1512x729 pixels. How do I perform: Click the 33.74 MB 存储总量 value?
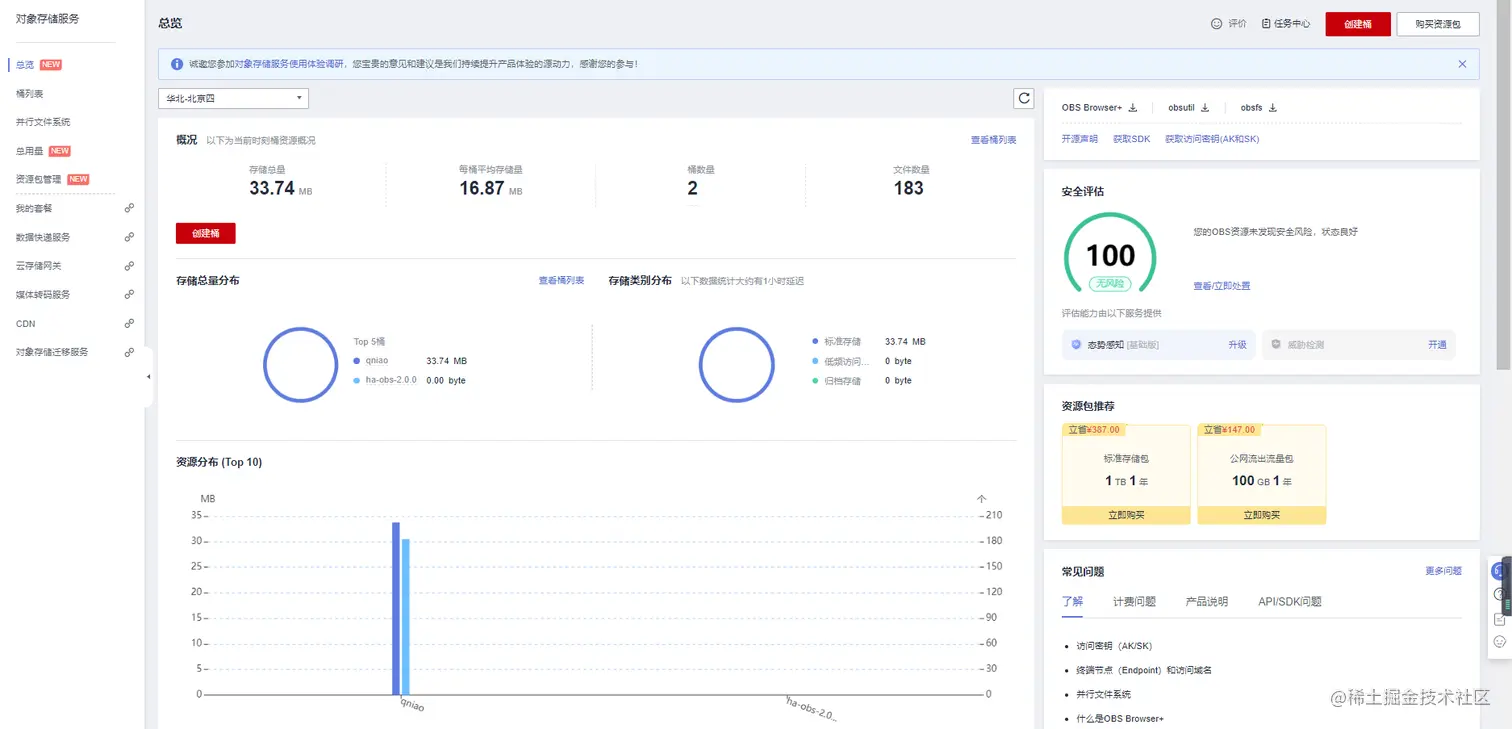(x=281, y=188)
